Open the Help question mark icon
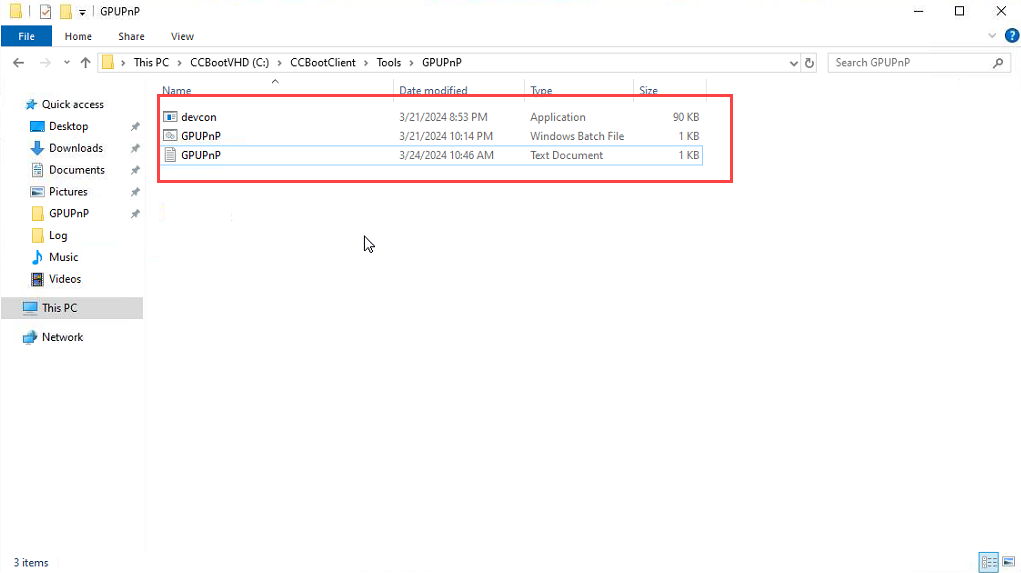 tap(1011, 36)
